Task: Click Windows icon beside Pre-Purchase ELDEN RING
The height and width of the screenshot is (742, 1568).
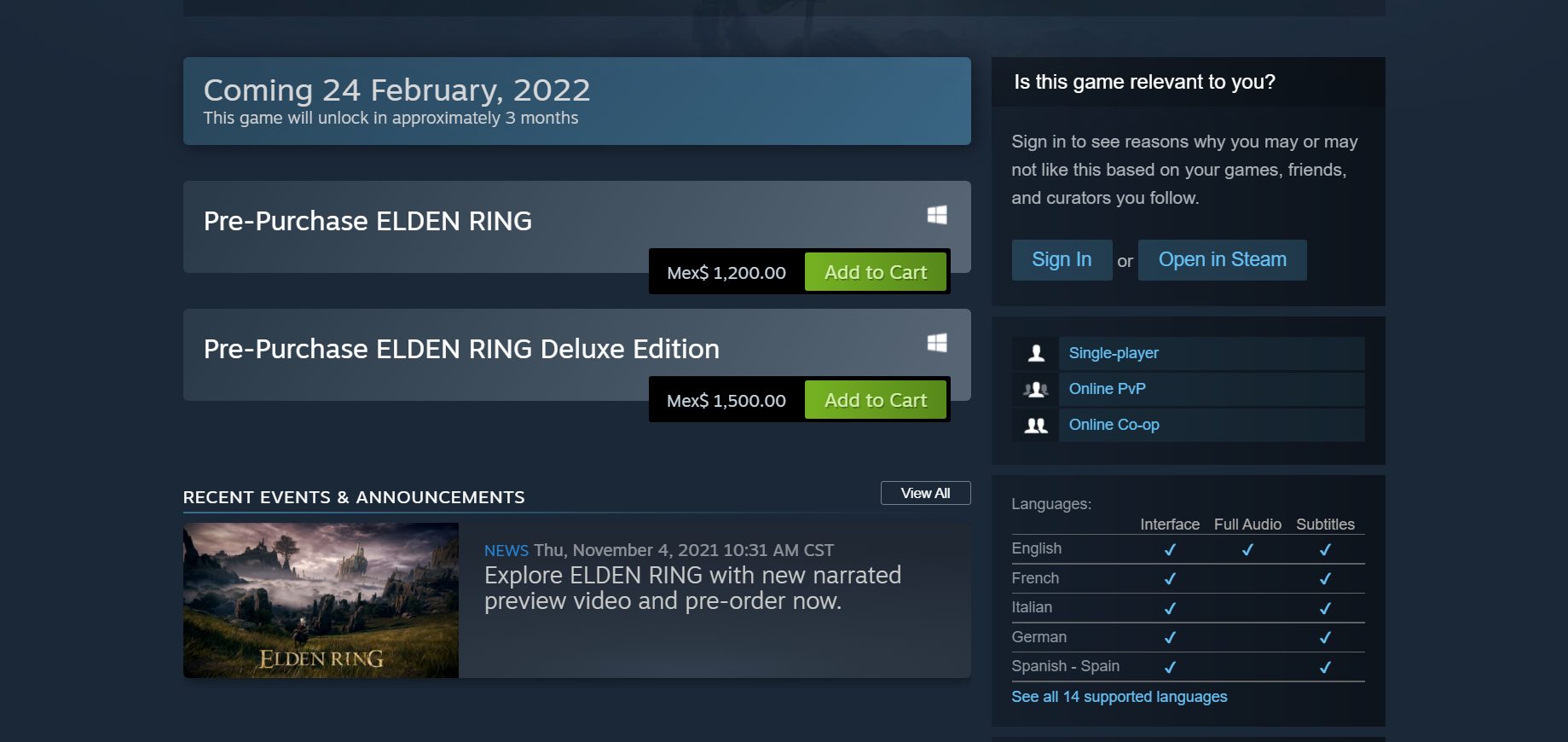Action: 937,215
